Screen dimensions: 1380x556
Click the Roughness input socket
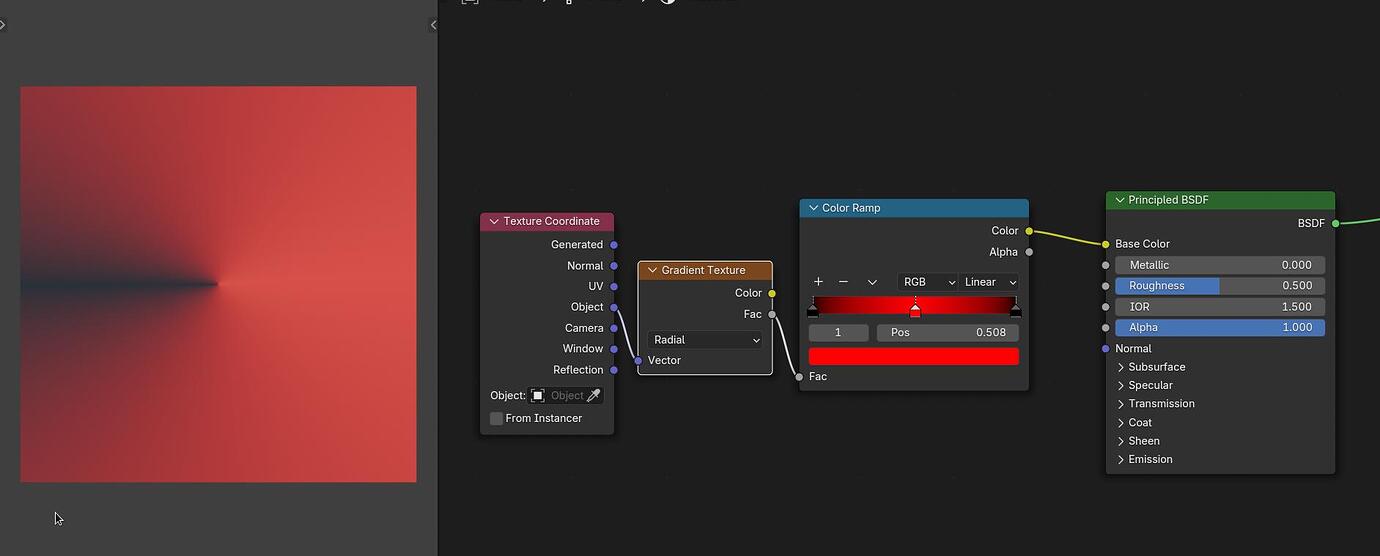pyautogui.click(x=1105, y=286)
